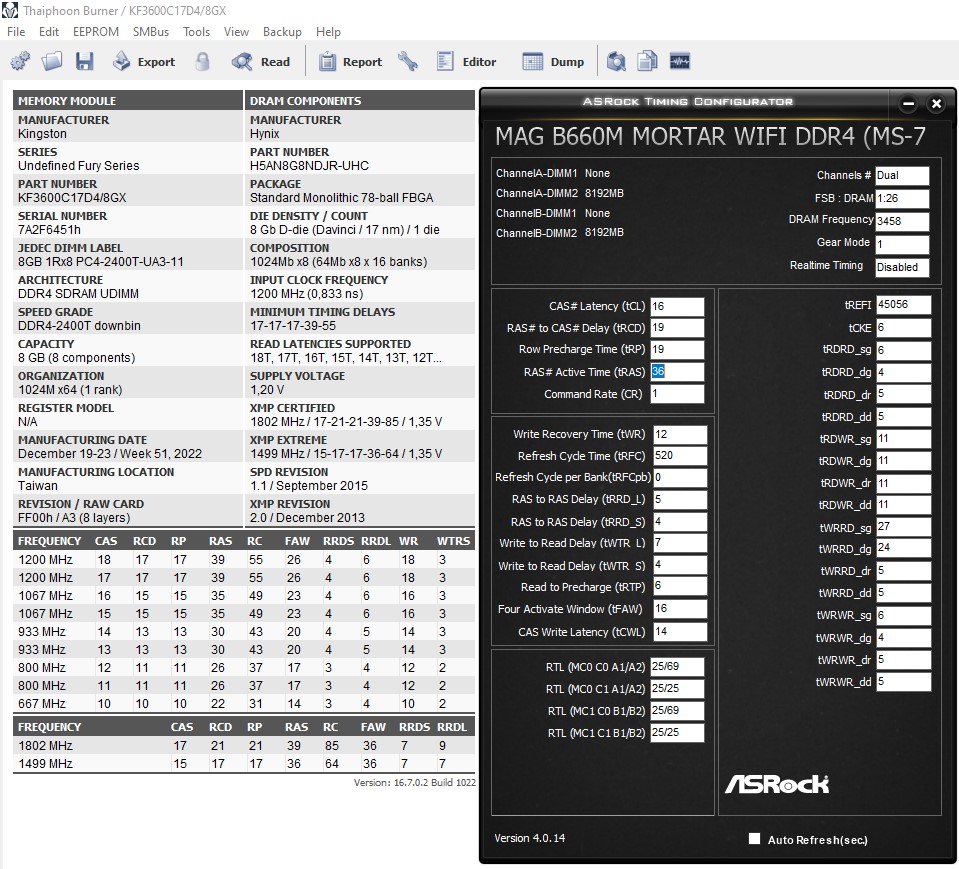
Task: Select part number text KF3600C17D4/8GX
Action: coord(72,198)
